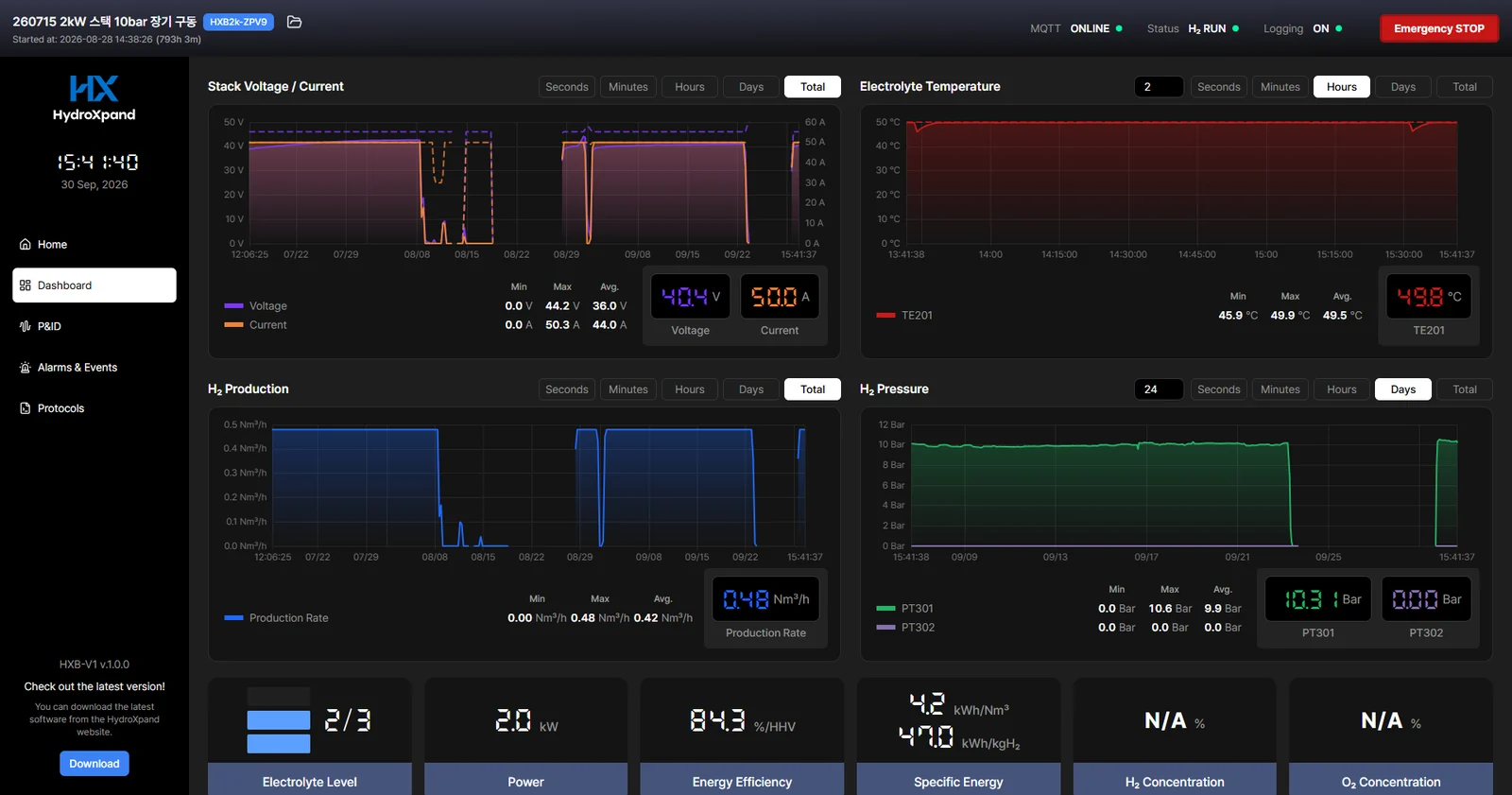Select Seconds range for Stack Voltage chart

pyautogui.click(x=567, y=87)
